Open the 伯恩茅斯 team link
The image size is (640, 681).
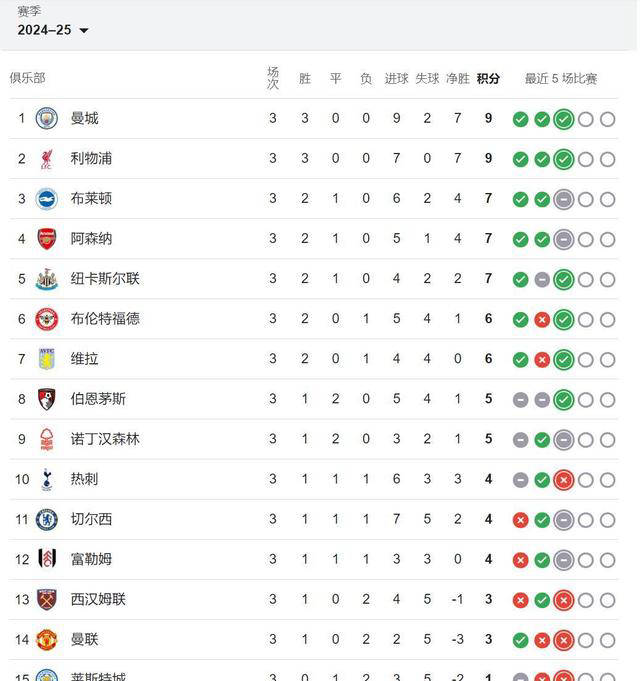coord(98,399)
